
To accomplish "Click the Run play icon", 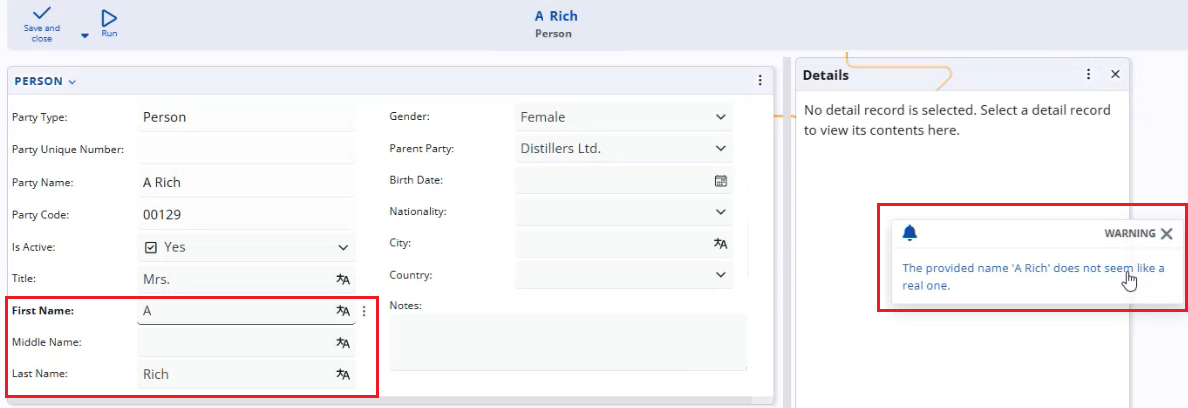I will [x=109, y=17].
